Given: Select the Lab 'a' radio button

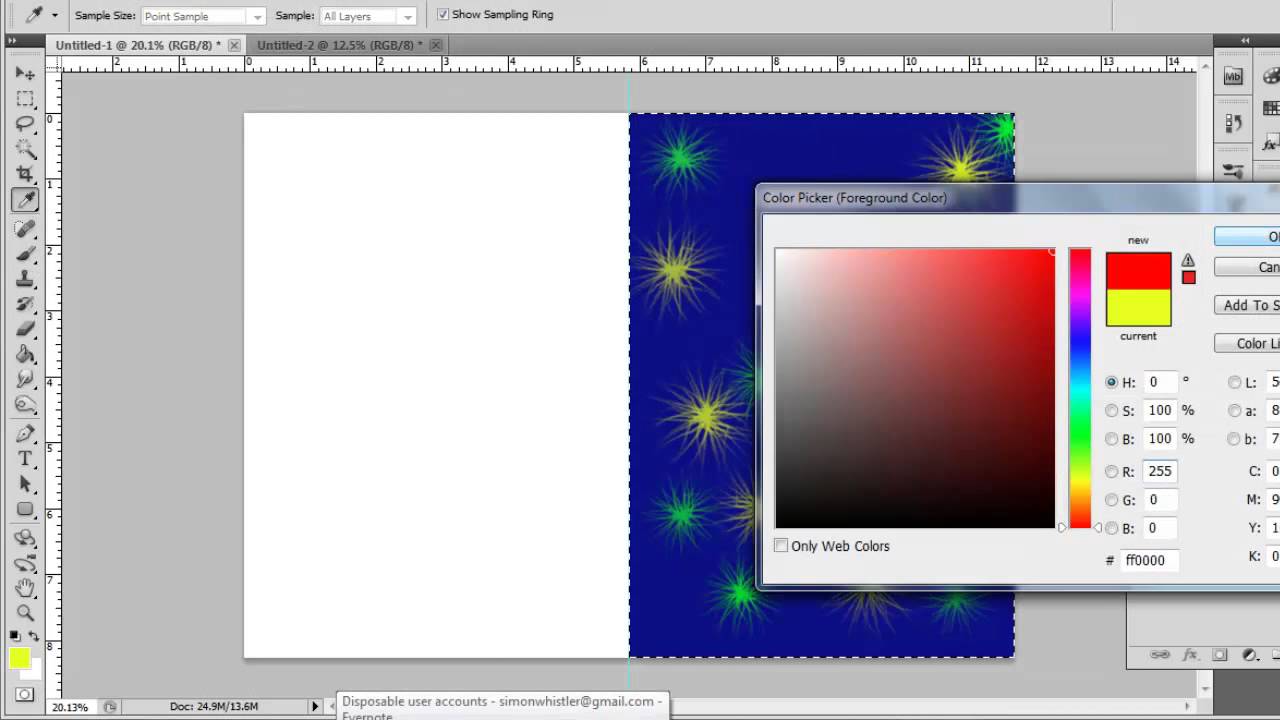Looking at the screenshot, I should [x=1234, y=410].
